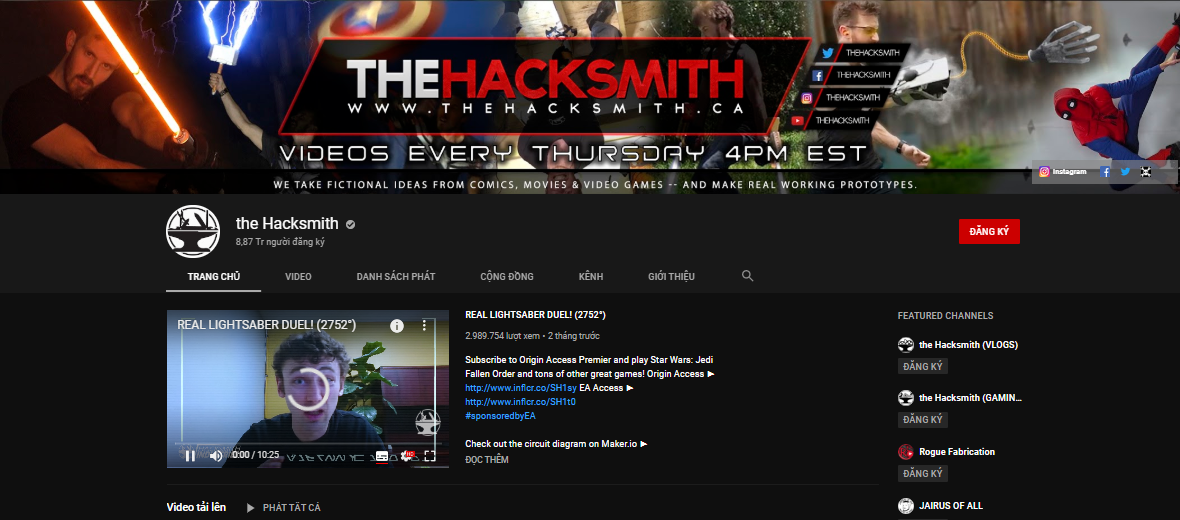Click PHÁT TẤT CẢ to play all

click(291, 508)
